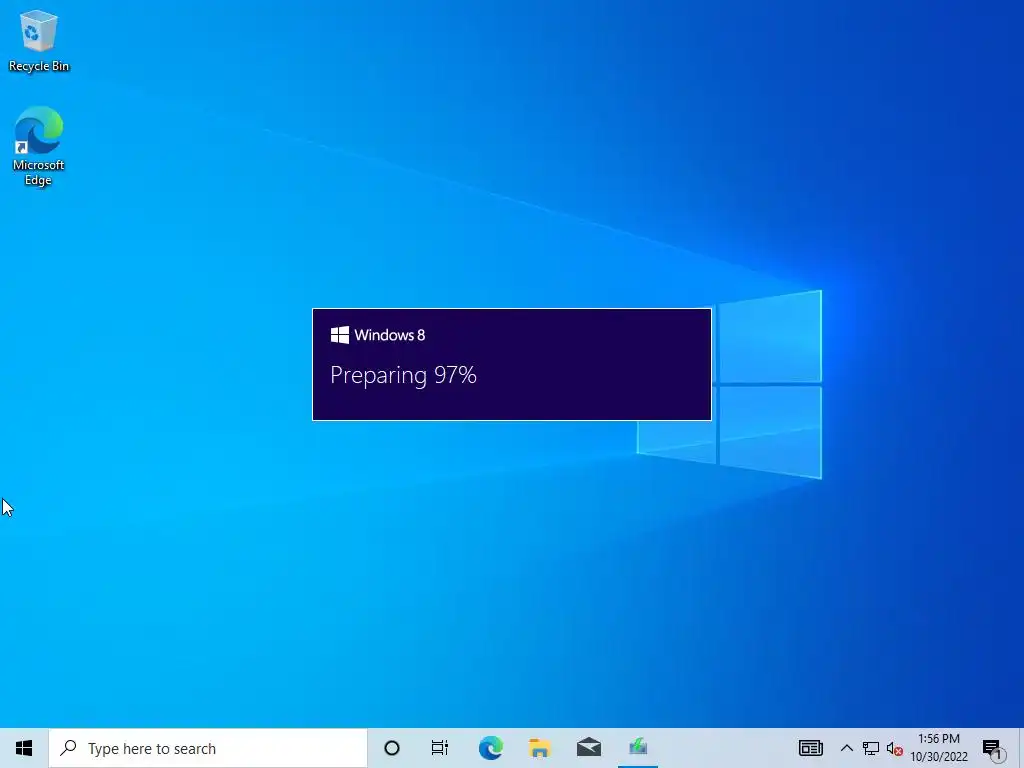Click the 'Preparing 97%' progress text
The width and height of the screenshot is (1024, 768).
coord(404,376)
